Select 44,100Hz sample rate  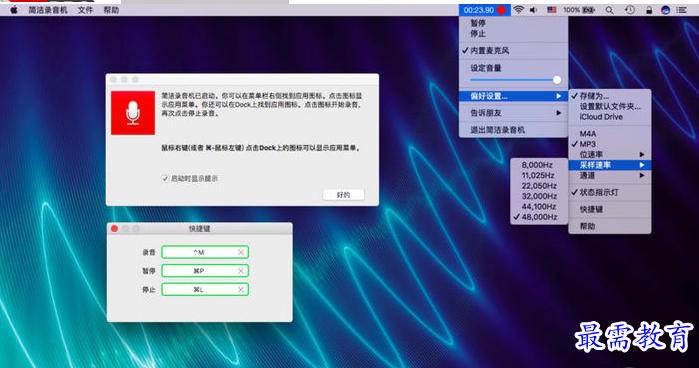point(539,207)
